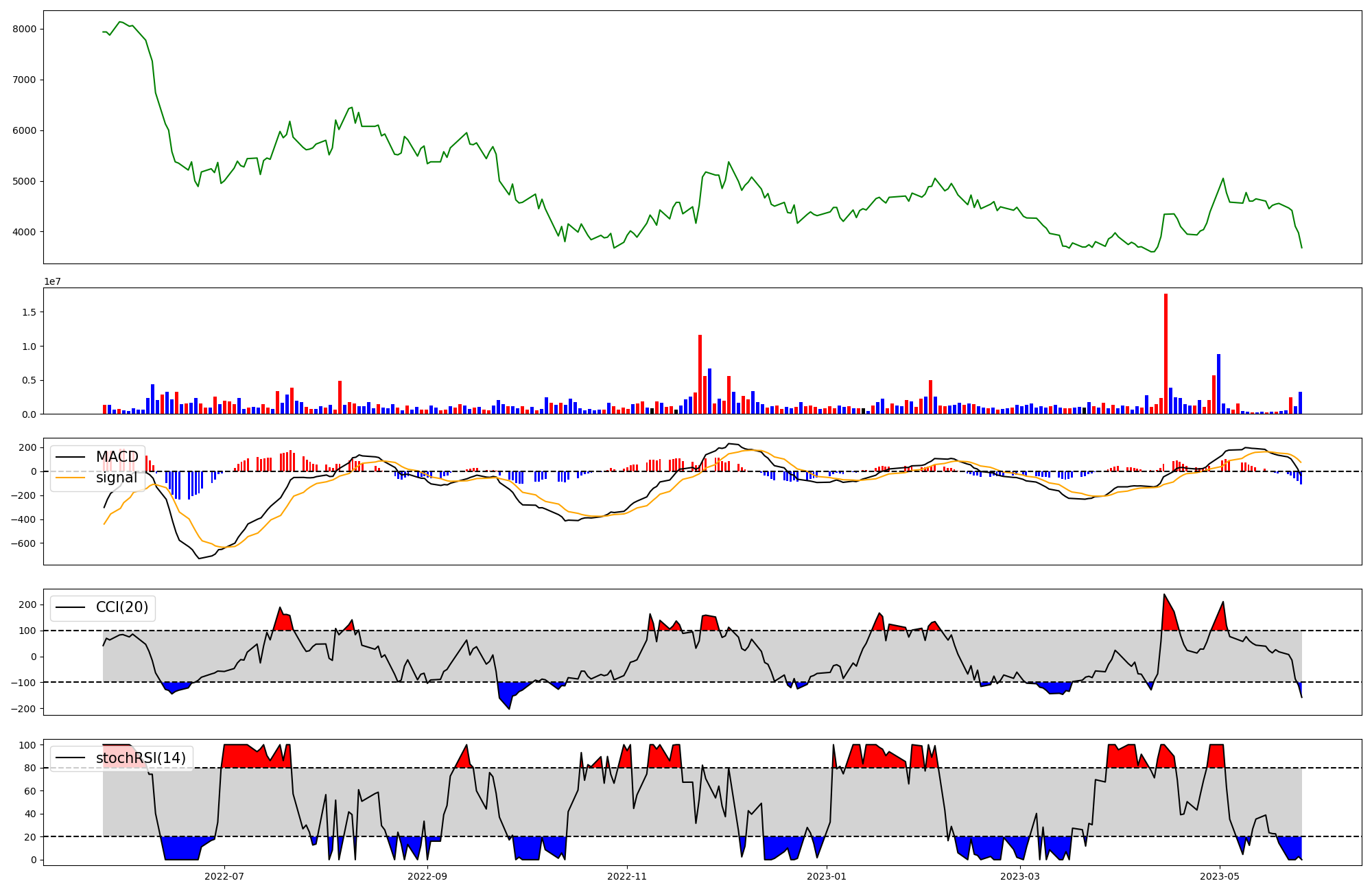Viewport: 1372px width, 892px height.
Task: Click the 200 tick on CCI axis
Action: click(x=27, y=605)
